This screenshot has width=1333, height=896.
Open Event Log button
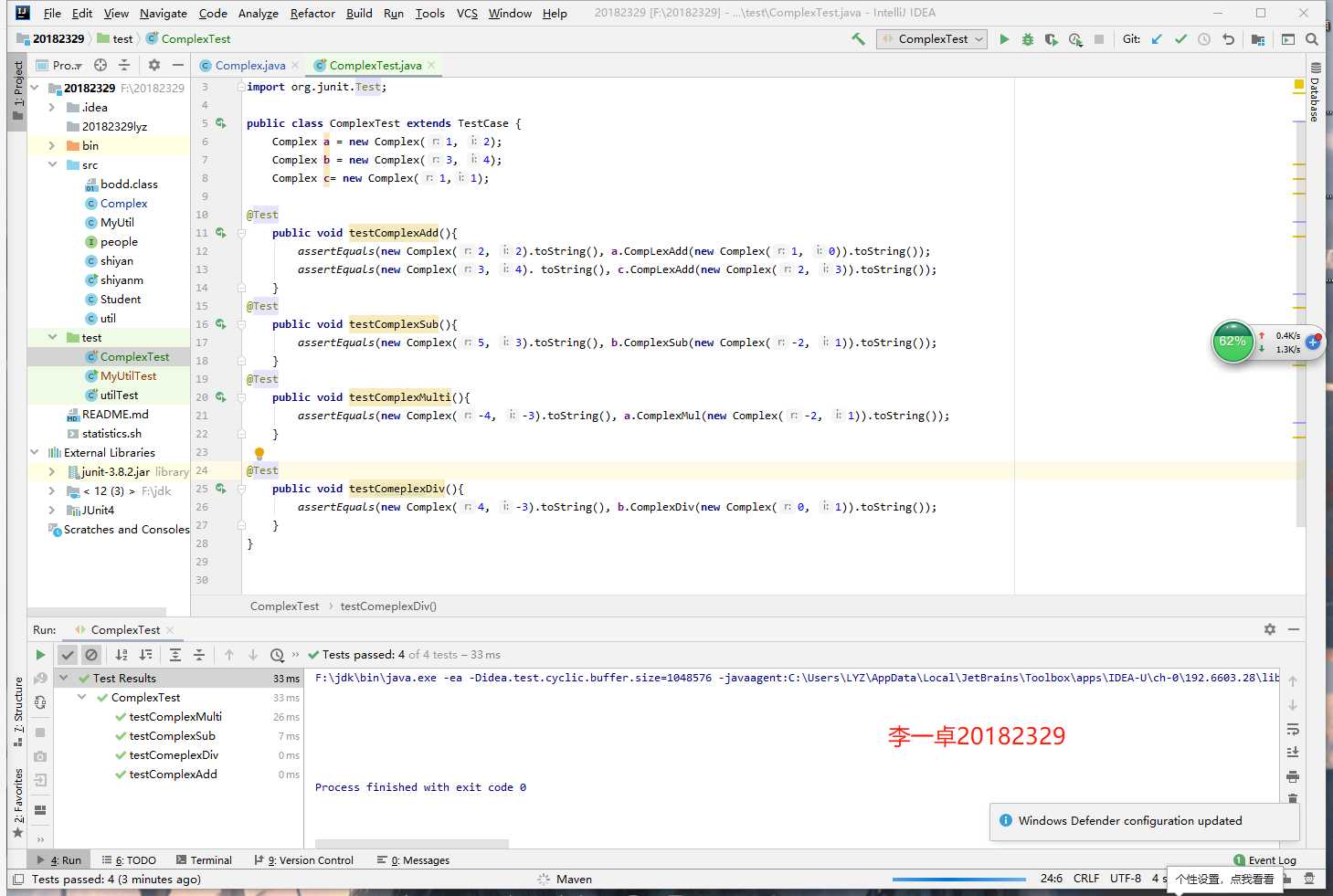pyautogui.click(x=1264, y=859)
